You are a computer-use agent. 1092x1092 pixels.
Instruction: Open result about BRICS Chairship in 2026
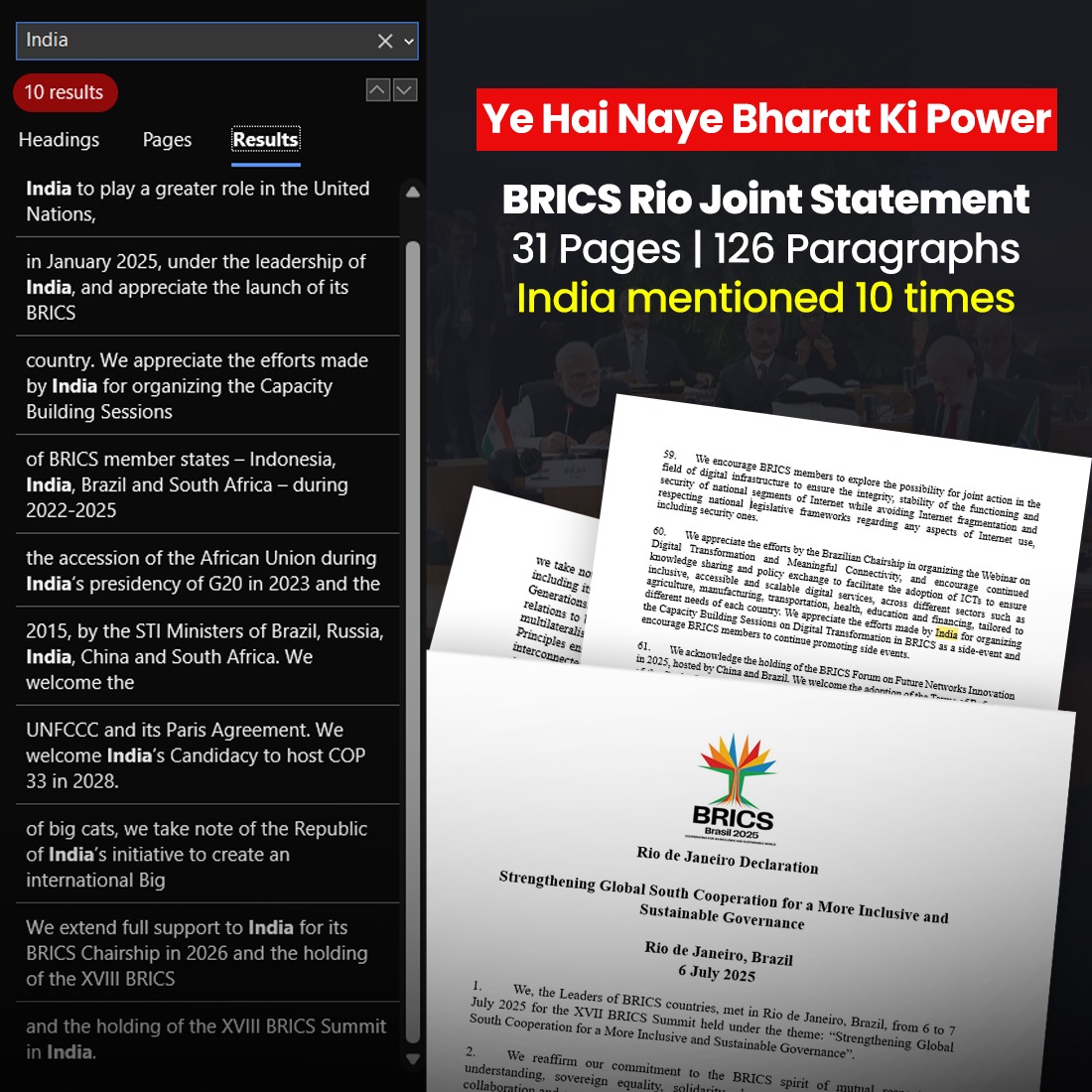click(207, 953)
